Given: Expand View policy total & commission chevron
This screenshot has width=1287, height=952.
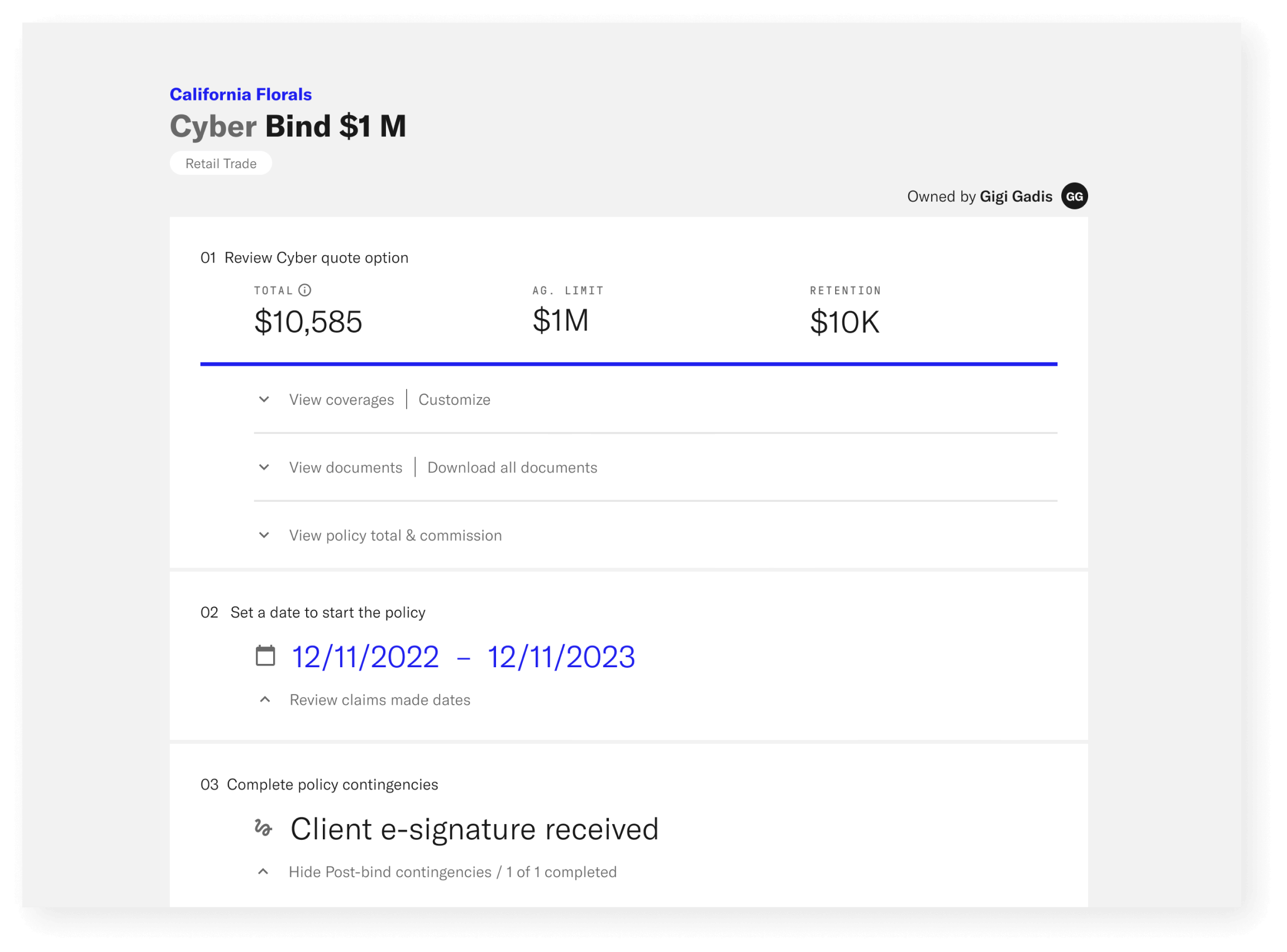Looking at the screenshot, I should click(264, 535).
